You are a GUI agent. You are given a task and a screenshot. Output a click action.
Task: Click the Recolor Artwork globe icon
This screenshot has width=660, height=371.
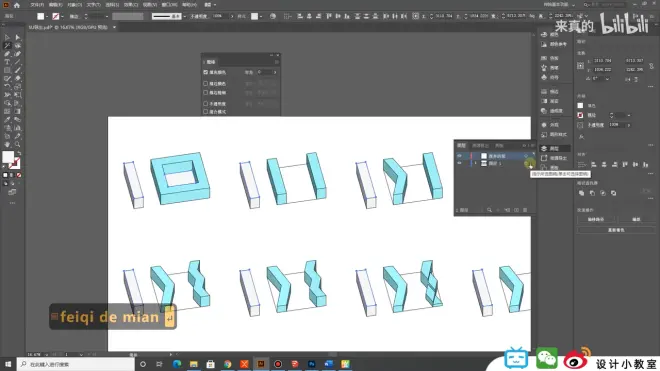click(273, 16)
